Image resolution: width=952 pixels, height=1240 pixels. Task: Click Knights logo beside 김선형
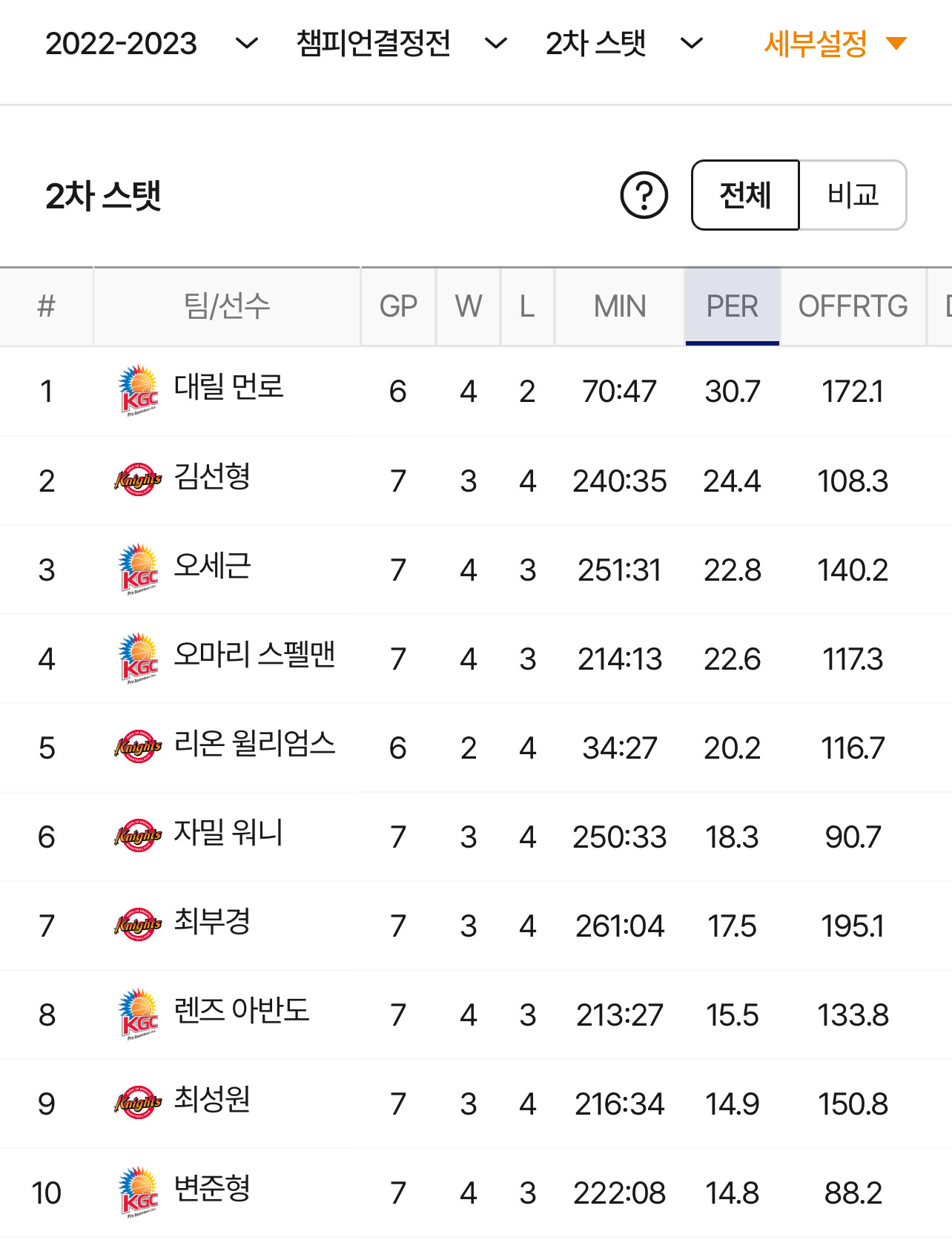coord(138,480)
